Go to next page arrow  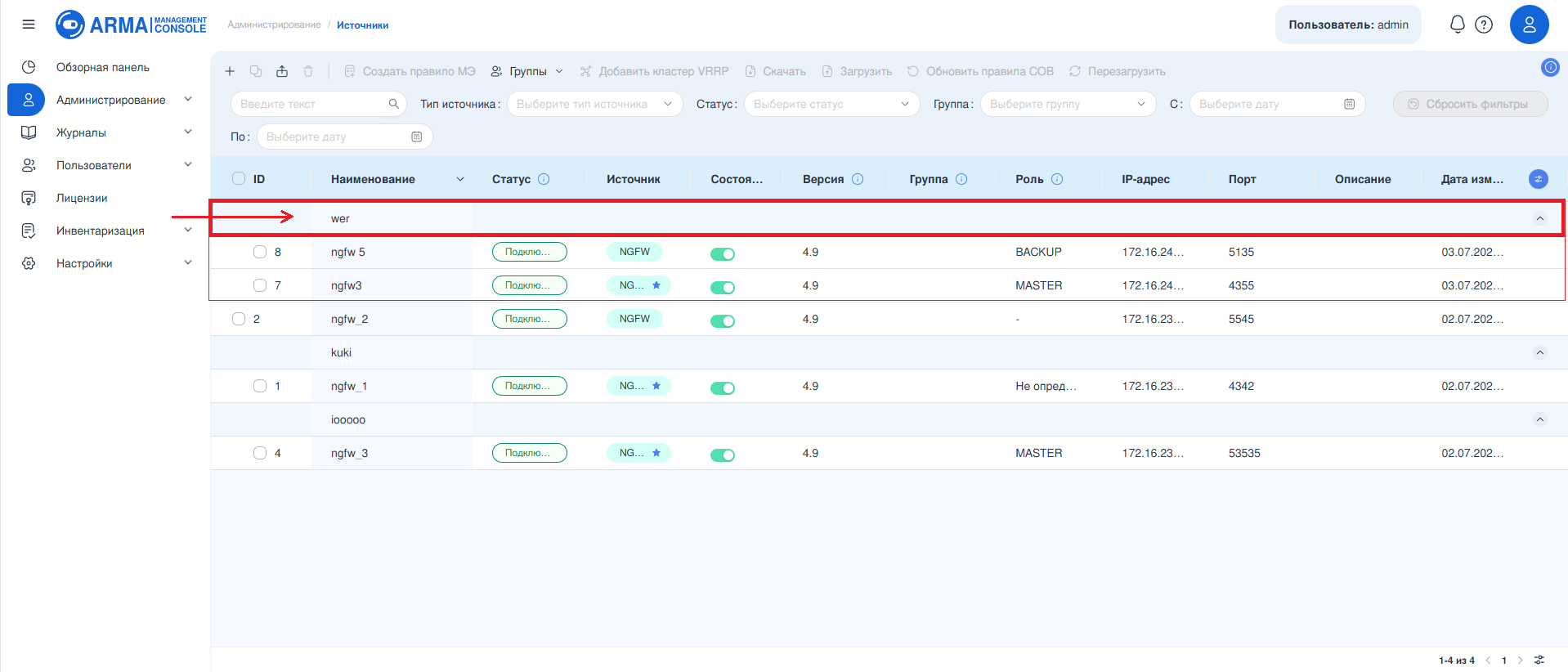1521,661
